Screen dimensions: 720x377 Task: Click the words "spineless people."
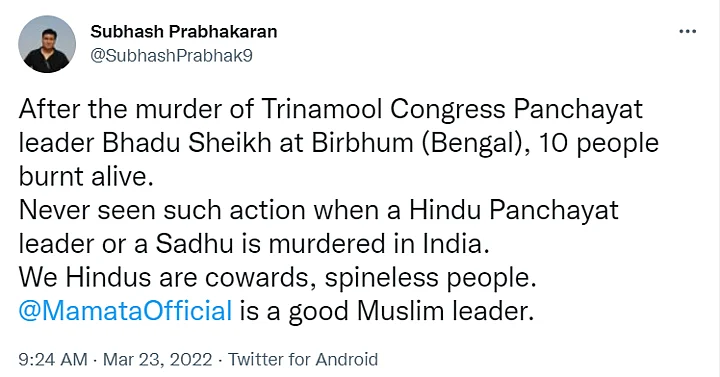pos(431,278)
